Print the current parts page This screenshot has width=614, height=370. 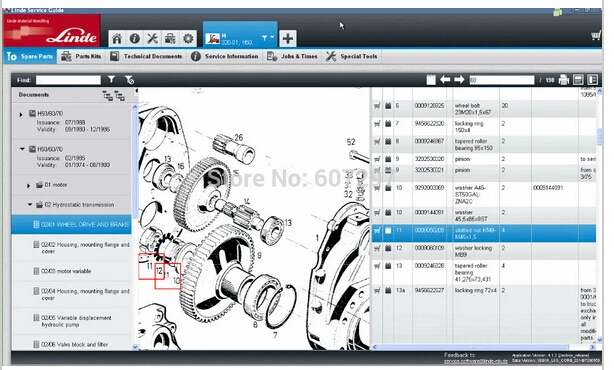coord(563,79)
